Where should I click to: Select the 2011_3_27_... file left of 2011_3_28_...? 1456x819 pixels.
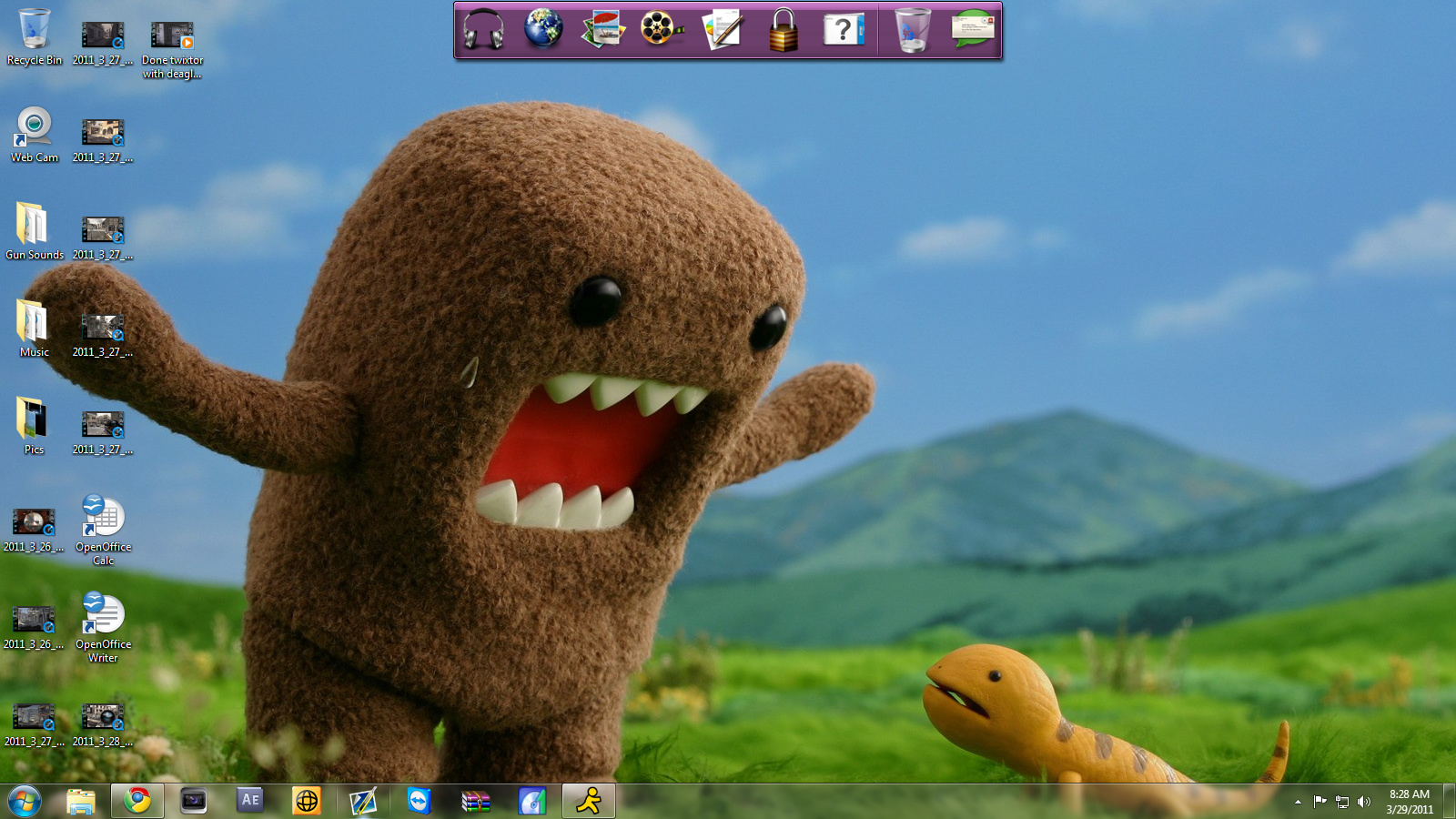[34, 725]
